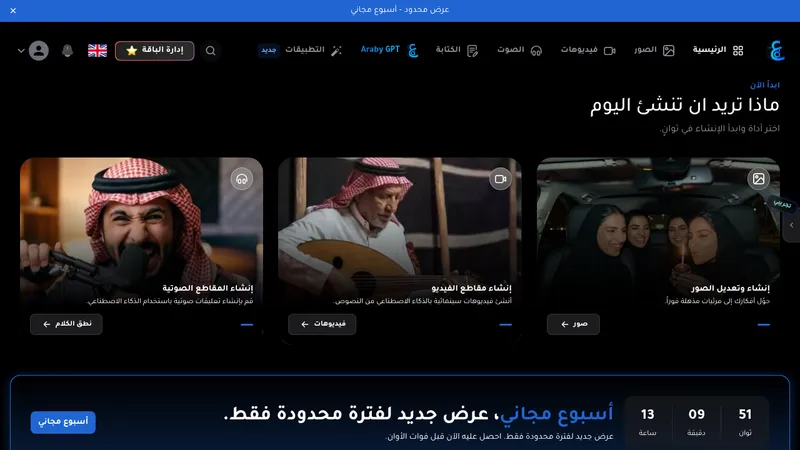Click the video camera icon on the video card
Image resolution: width=800 pixels, height=450 pixels.
tap(501, 179)
